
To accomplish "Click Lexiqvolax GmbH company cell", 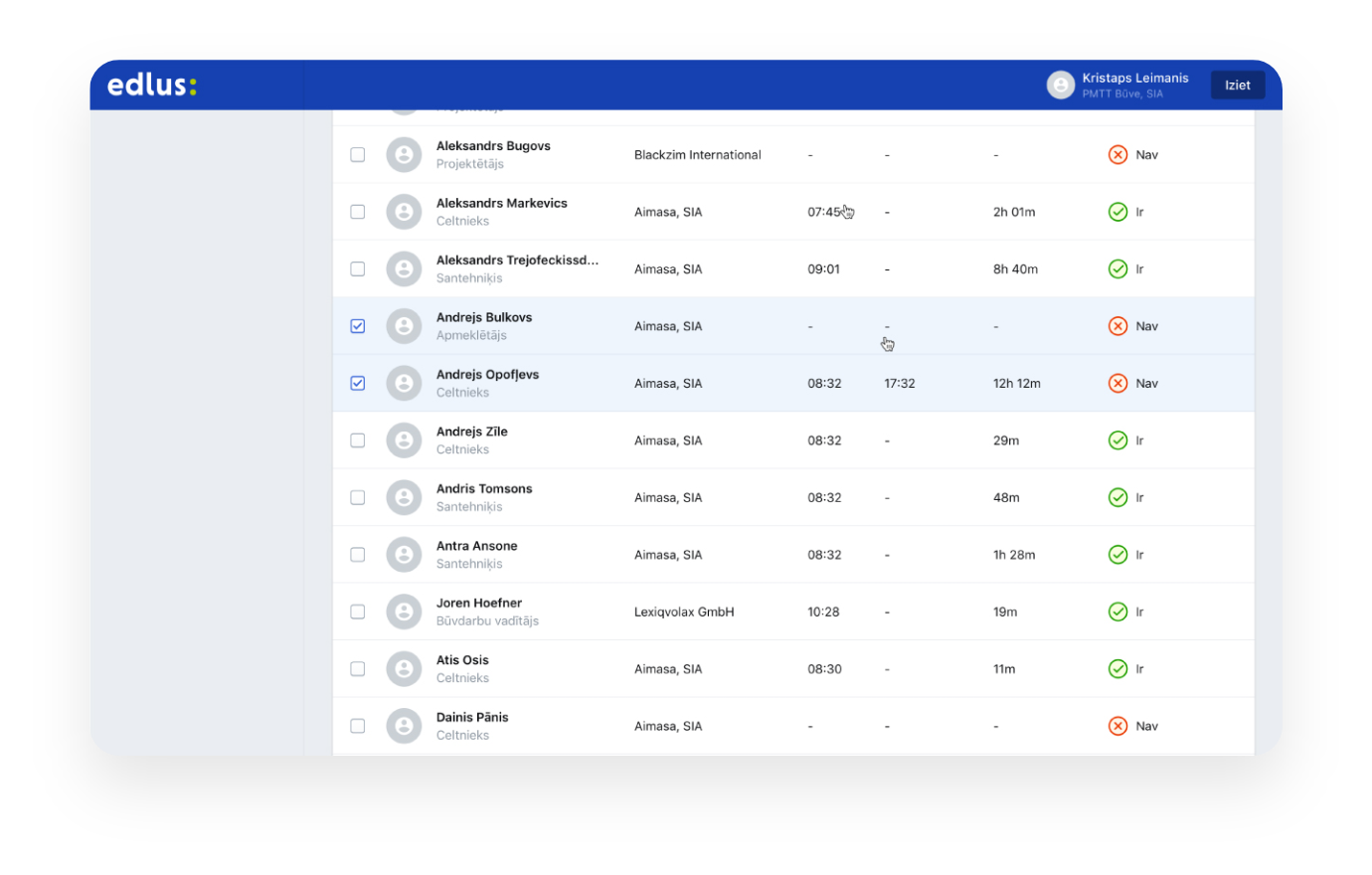I will [684, 612].
